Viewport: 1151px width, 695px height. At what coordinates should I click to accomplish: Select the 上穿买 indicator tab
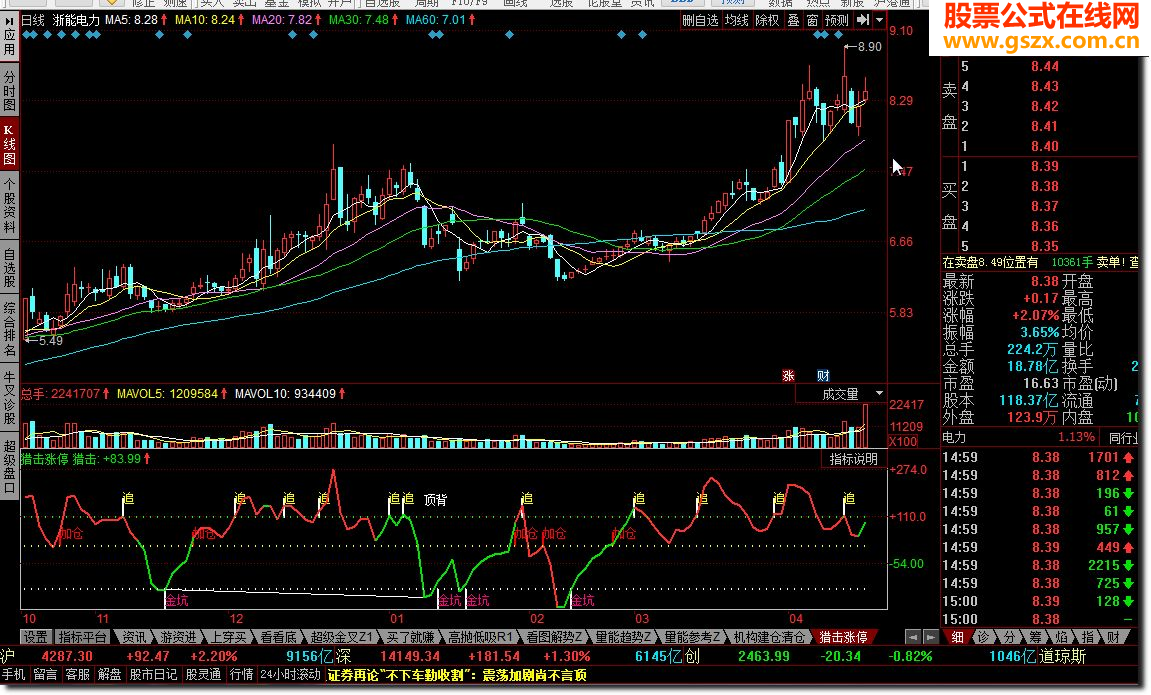pos(229,637)
